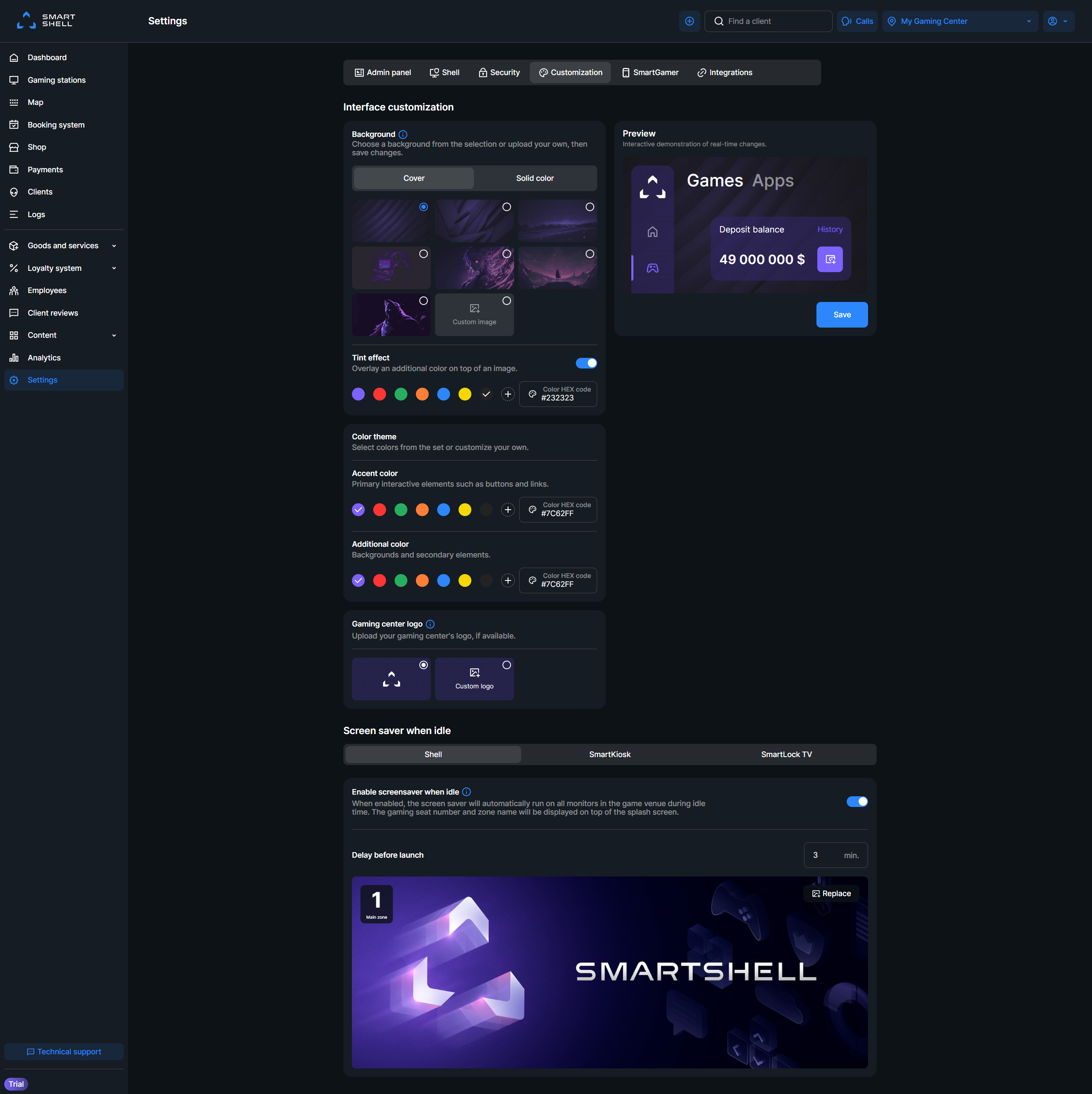Open the Calls button
1092x1094 pixels.
point(857,21)
